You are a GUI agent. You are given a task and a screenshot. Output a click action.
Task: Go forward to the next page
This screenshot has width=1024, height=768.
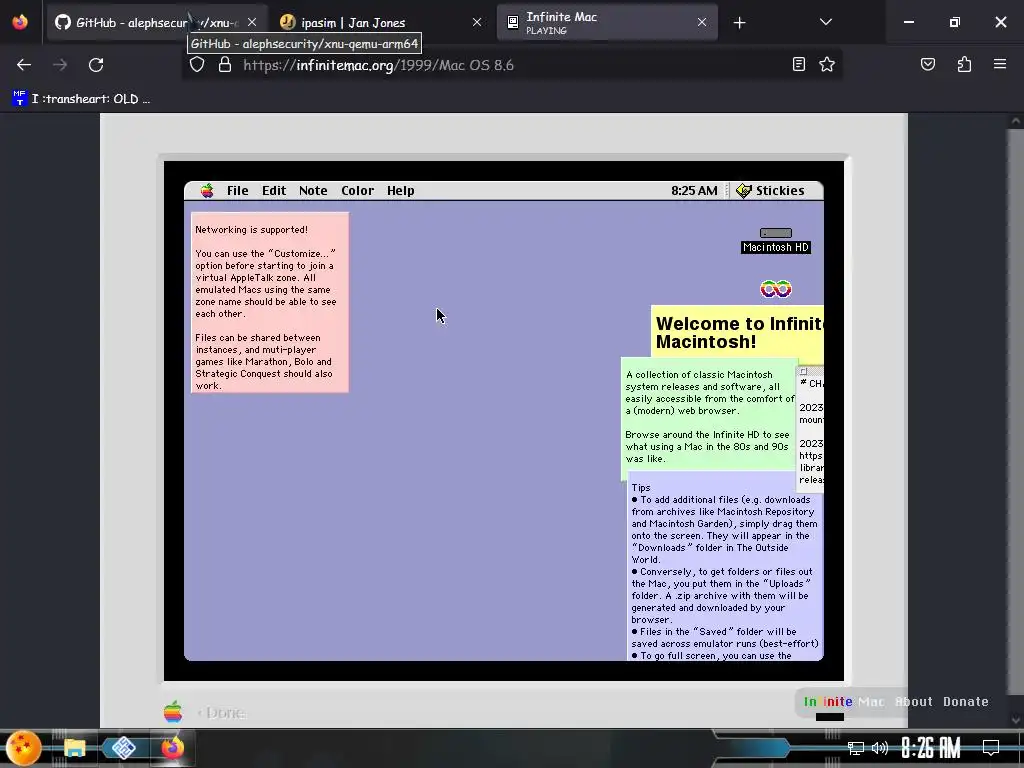coord(60,65)
